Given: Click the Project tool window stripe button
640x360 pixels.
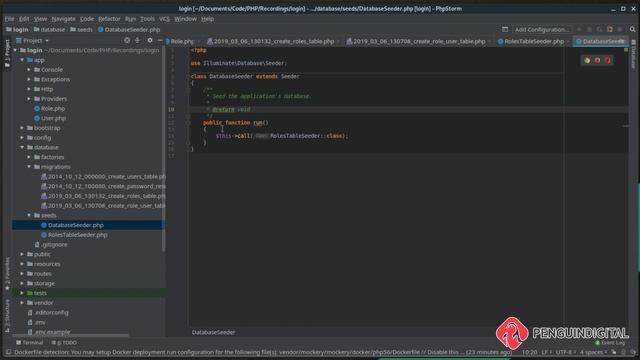Looking at the screenshot, I should point(7,53).
